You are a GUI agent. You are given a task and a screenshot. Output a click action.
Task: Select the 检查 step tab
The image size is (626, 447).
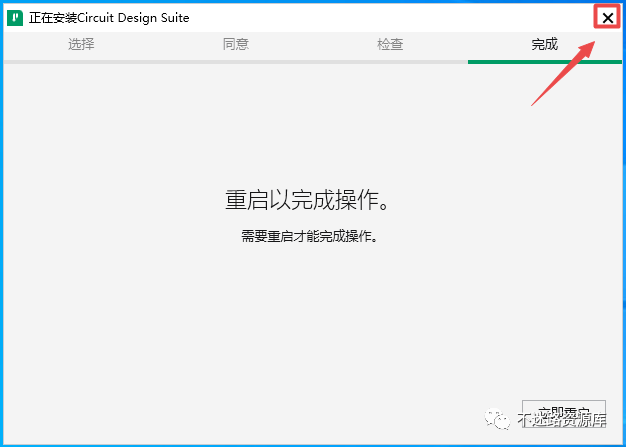(x=390, y=44)
